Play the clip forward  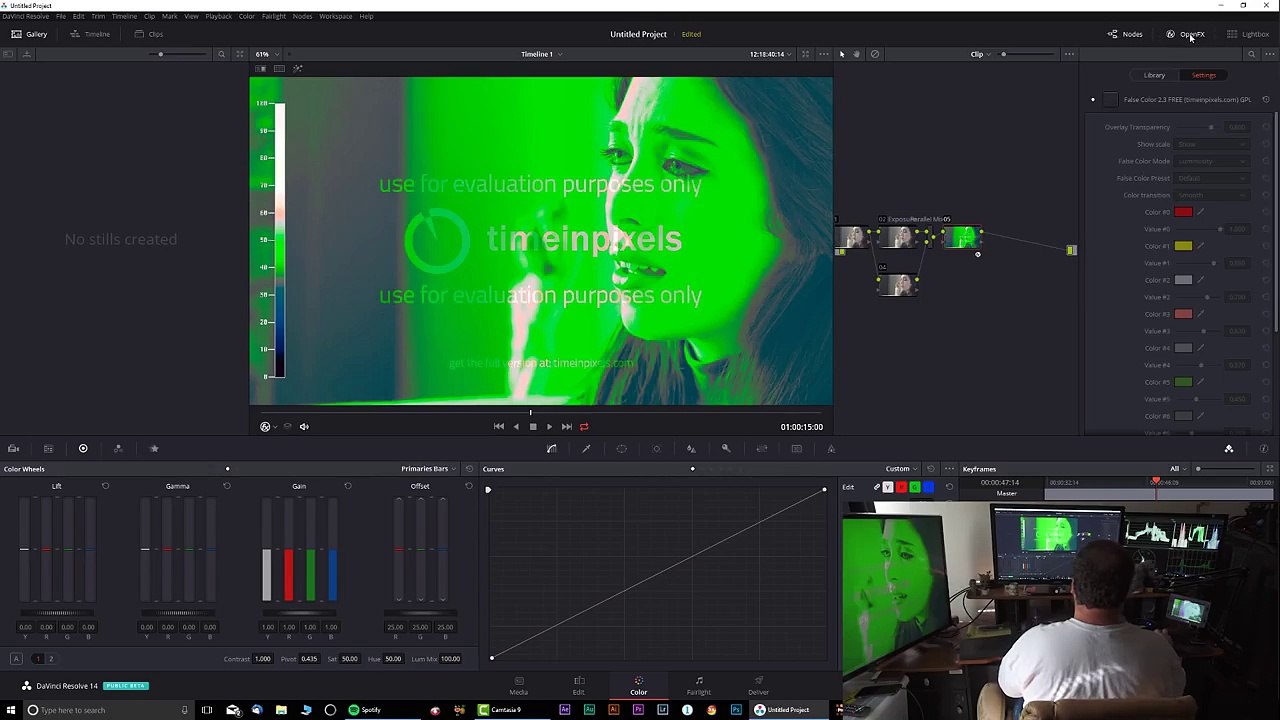[549, 427]
